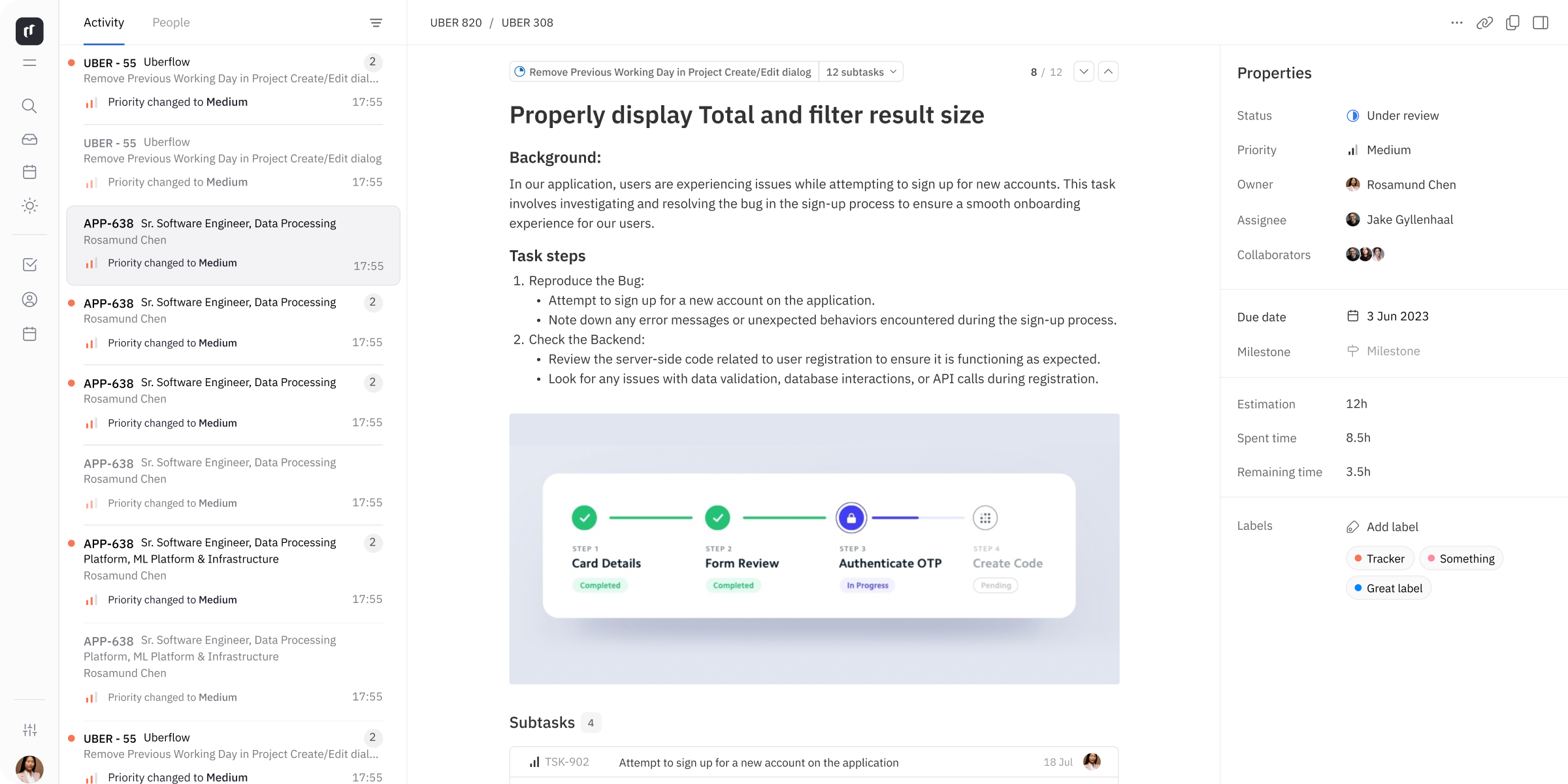Open the search icon in sidebar
The width and height of the screenshot is (1568, 784).
[x=29, y=106]
